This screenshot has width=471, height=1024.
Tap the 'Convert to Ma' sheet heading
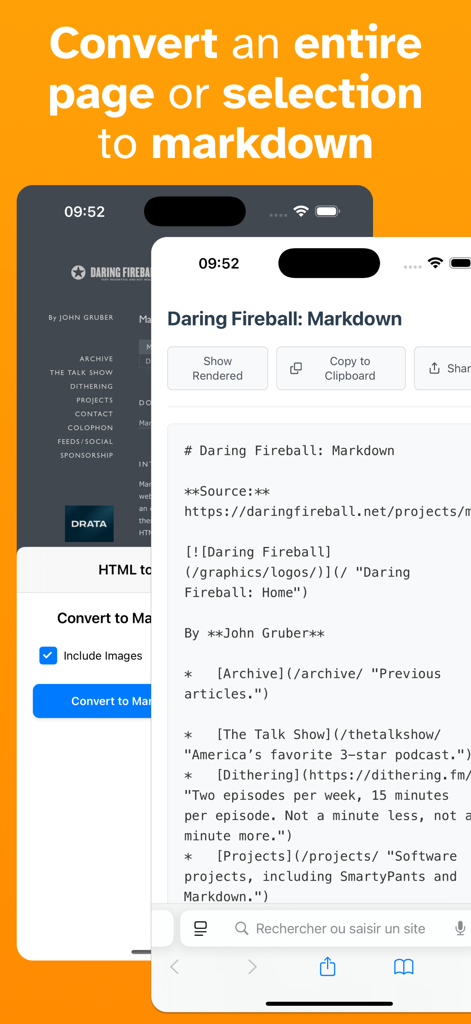click(x=105, y=618)
